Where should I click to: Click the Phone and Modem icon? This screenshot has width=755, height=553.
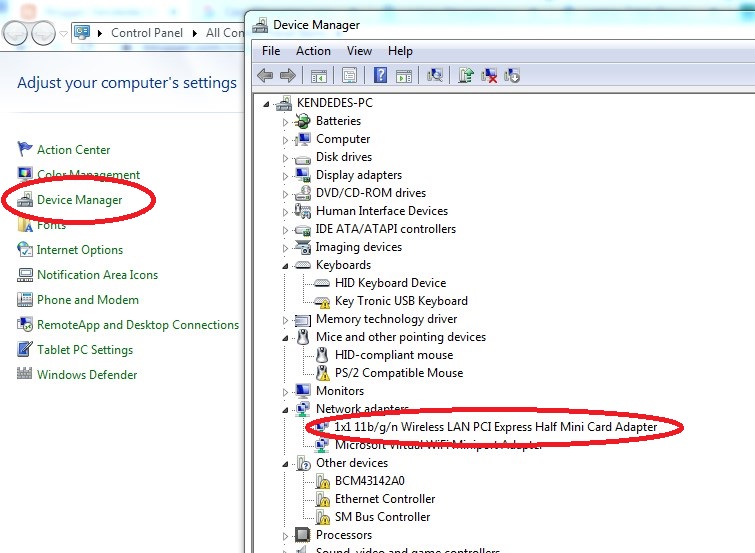point(25,300)
